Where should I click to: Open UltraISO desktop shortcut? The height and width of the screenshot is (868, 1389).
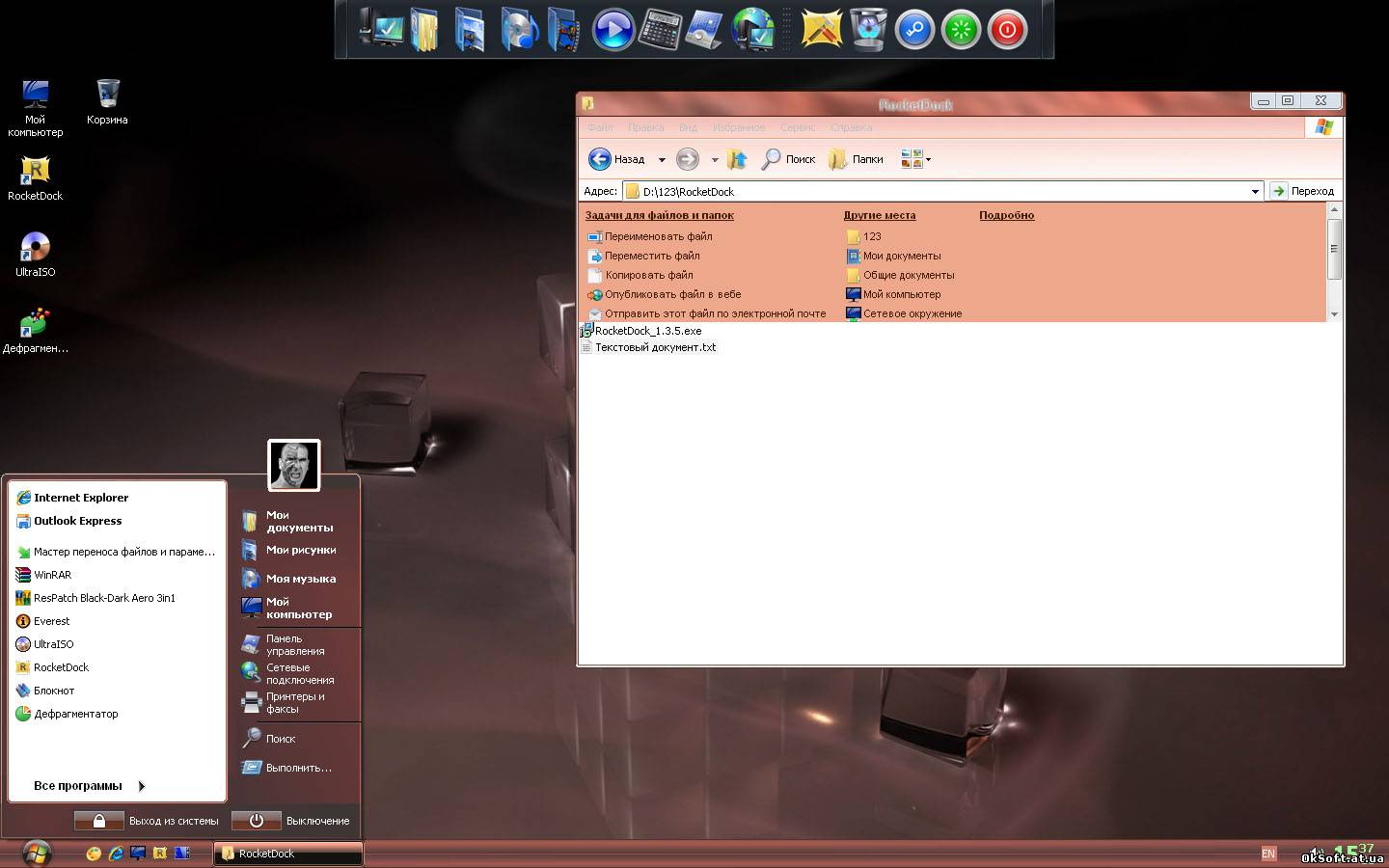click(x=36, y=254)
